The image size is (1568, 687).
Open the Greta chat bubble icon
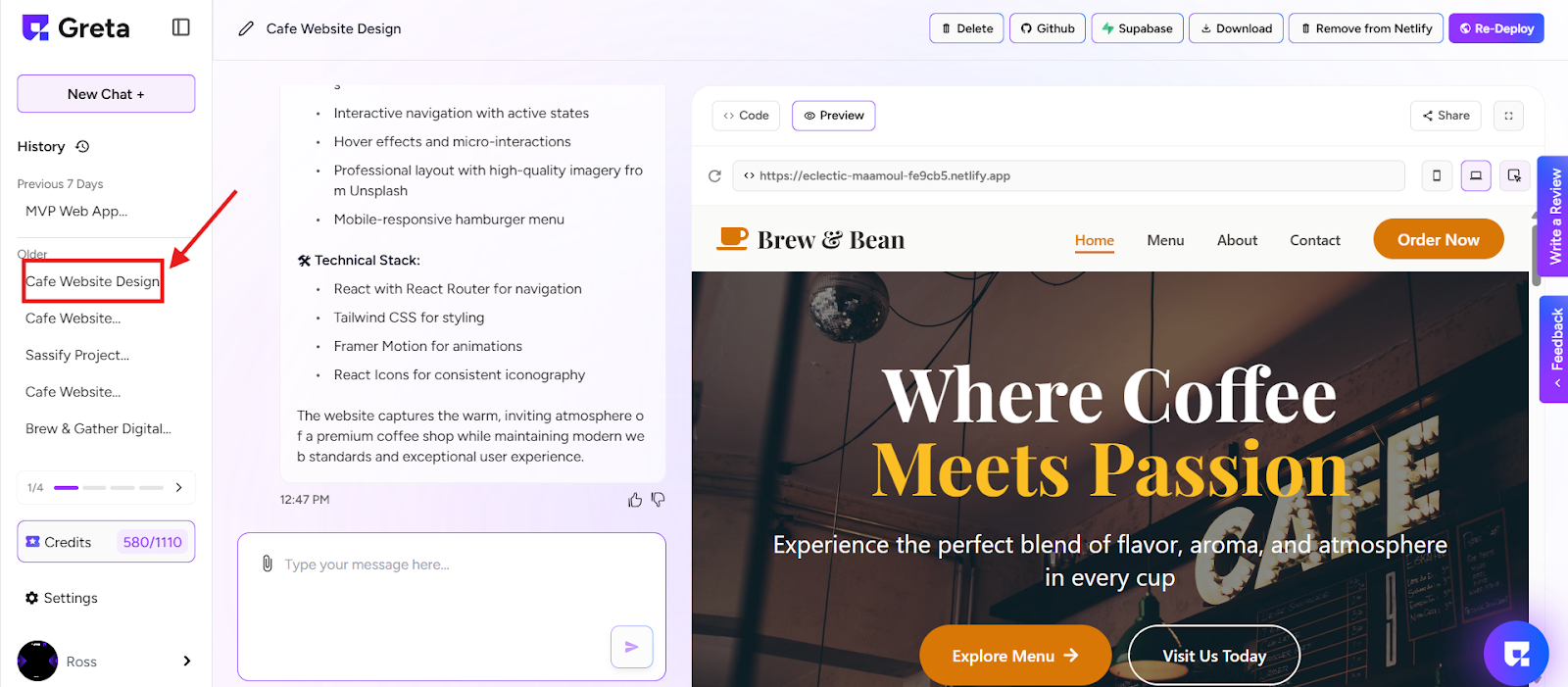pyautogui.click(x=1516, y=654)
